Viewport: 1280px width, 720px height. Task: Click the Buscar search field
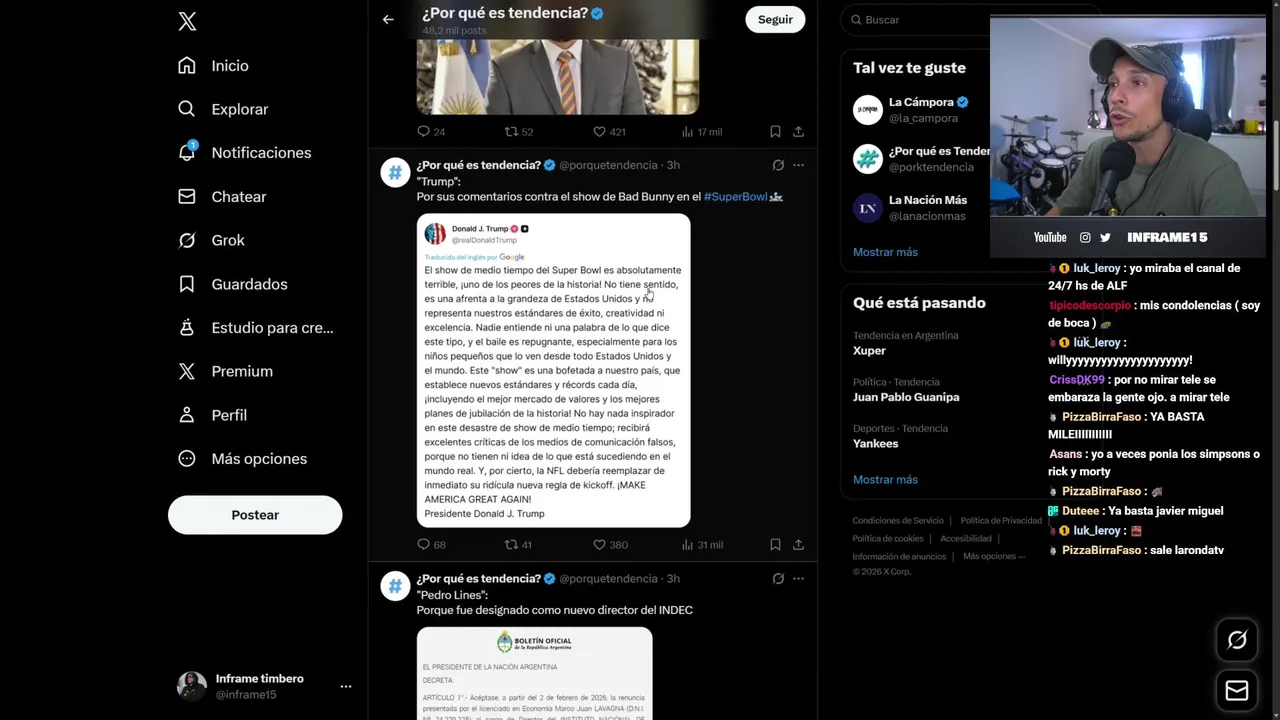coord(920,20)
